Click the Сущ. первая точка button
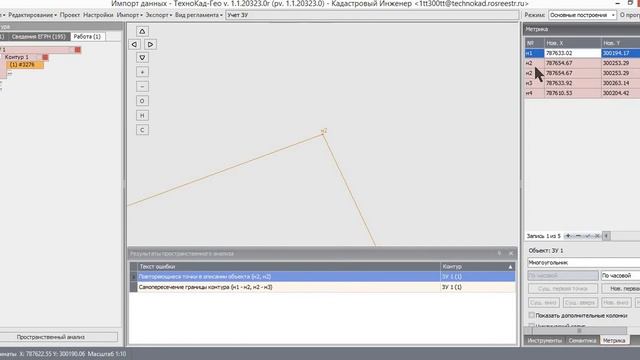 coord(563,289)
